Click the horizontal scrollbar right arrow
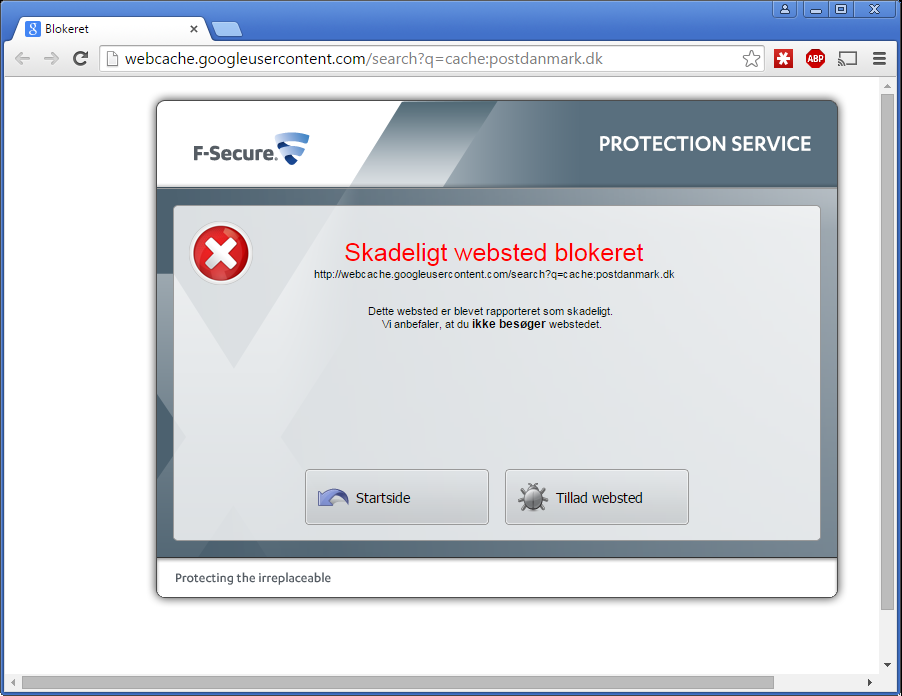The width and height of the screenshot is (902, 696). 870,682
